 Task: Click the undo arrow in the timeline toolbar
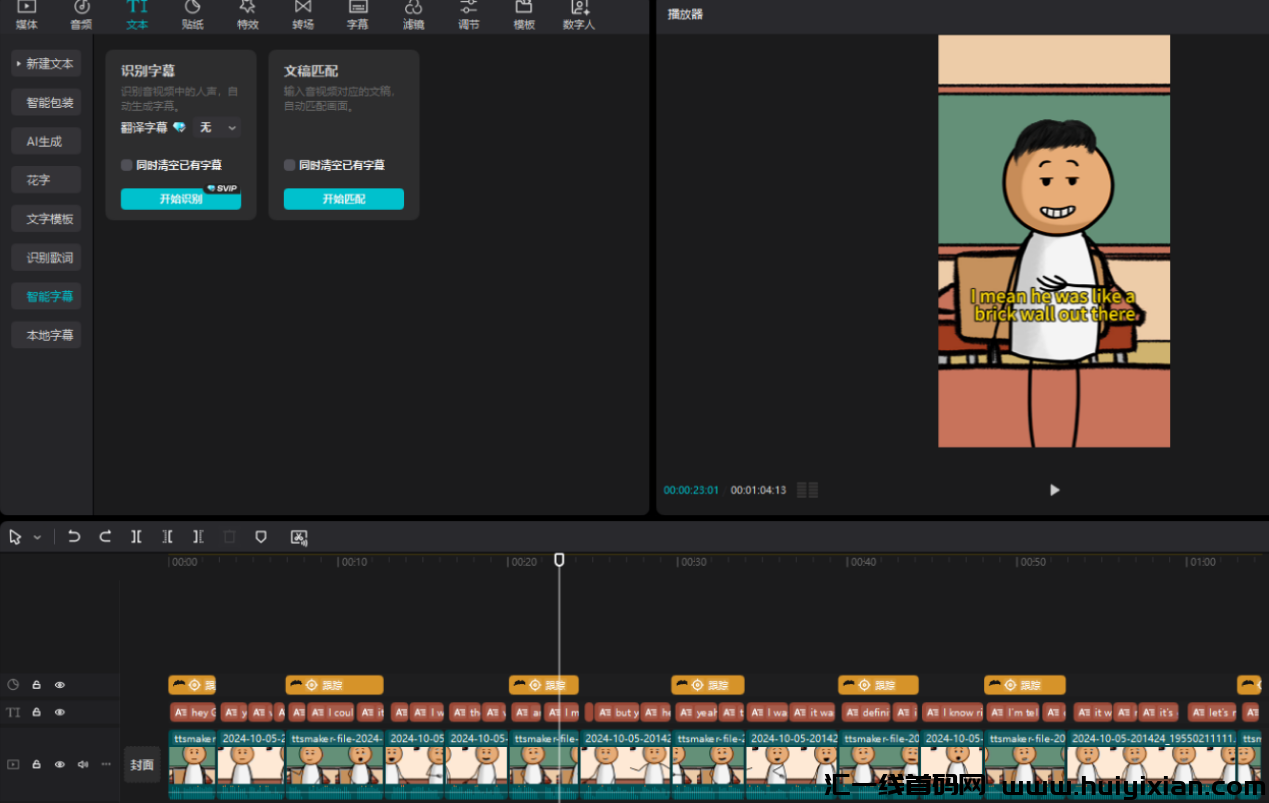click(x=74, y=537)
